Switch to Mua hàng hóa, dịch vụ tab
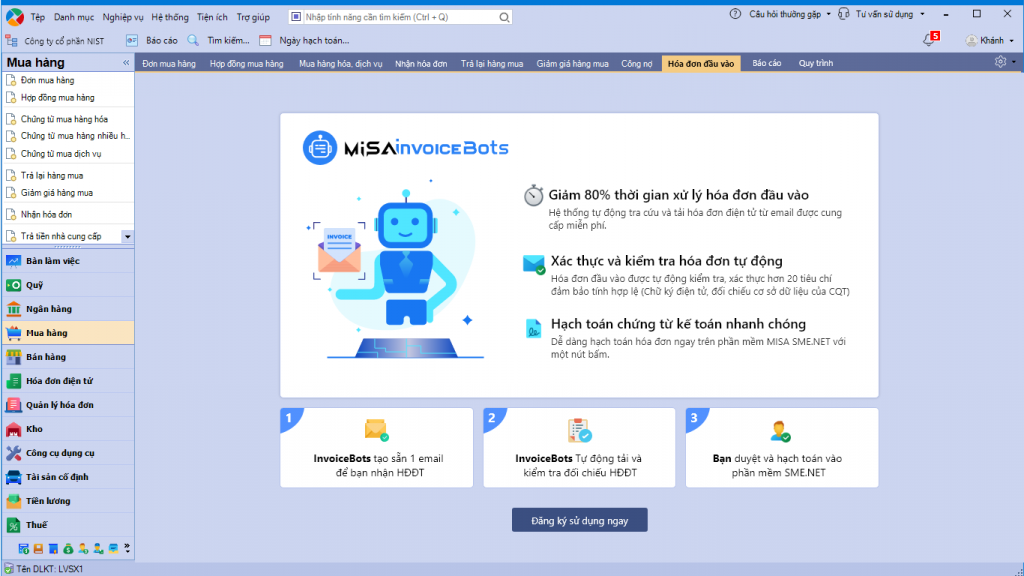The height and width of the screenshot is (576, 1024). [340, 63]
